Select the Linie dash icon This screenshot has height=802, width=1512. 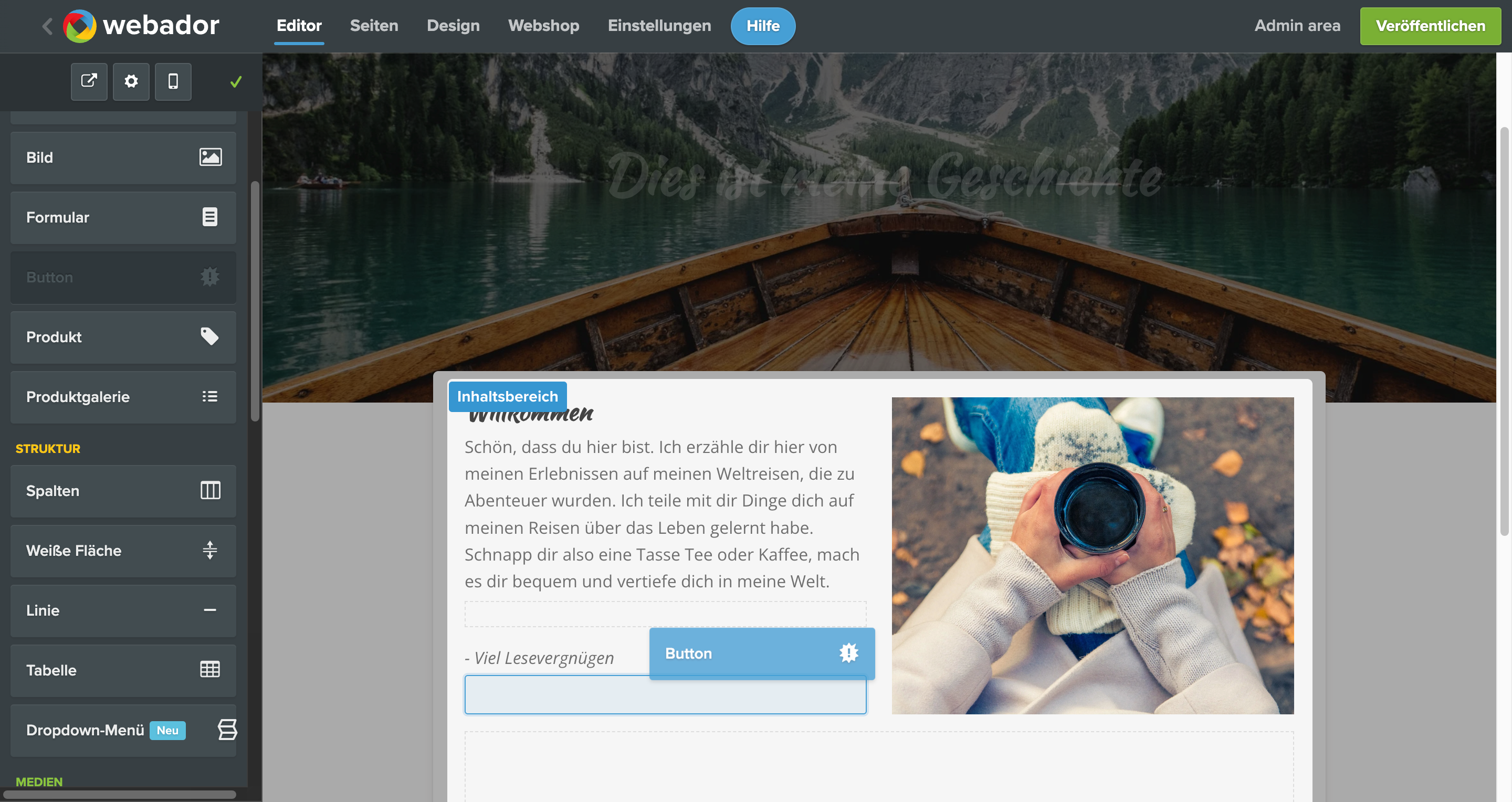(x=209, y=610)
